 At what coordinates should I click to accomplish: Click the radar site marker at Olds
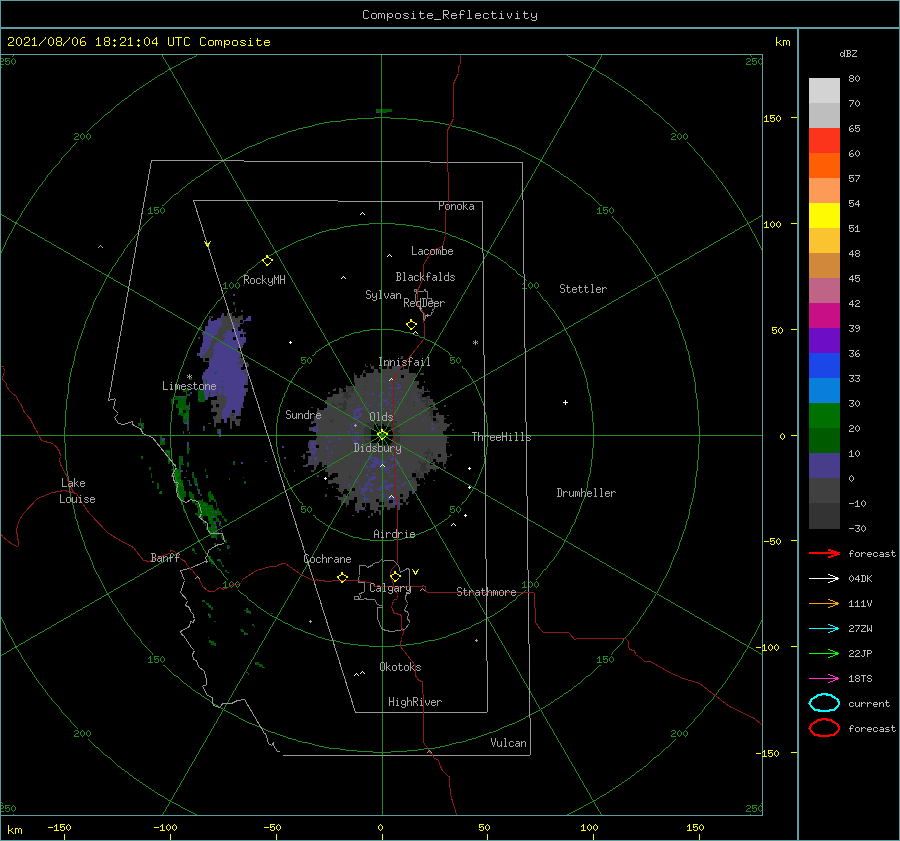pos(382,435)
